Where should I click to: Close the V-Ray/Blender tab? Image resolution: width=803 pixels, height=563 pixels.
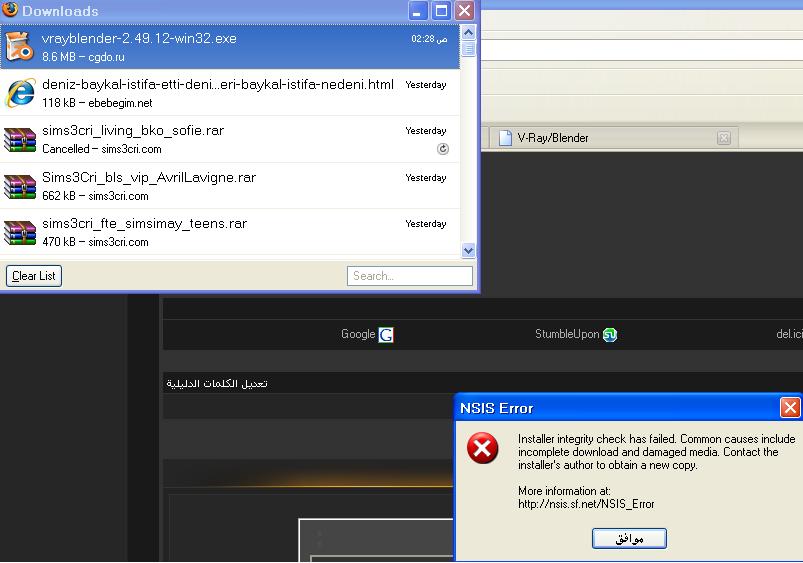point(724,138)
